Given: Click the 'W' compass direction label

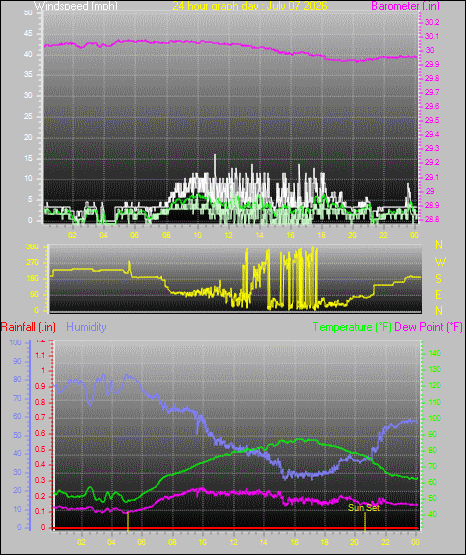Looking at the screenshot, I should 440,262.
